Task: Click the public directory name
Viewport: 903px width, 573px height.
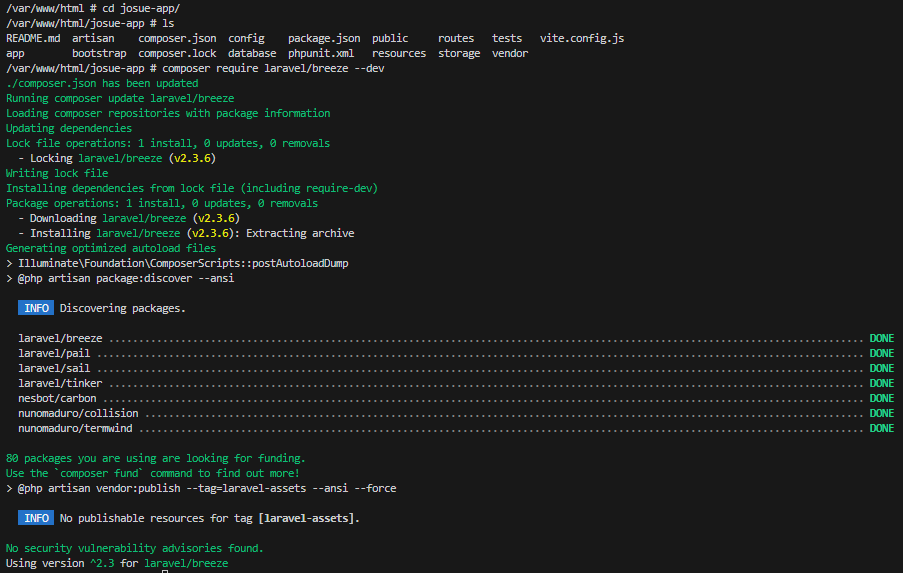Action: 390,39
